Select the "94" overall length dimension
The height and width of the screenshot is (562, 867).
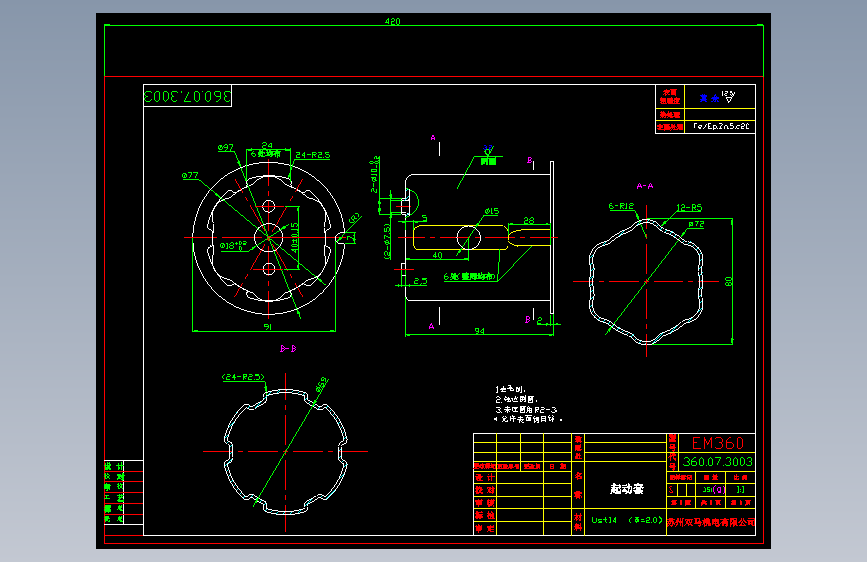(479, 331)
